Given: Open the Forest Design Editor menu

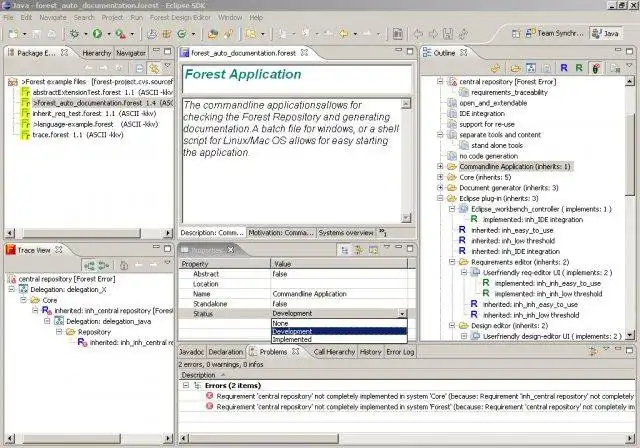Looking at the screenshot, I should pyautogui.click(x=180, y=17).
